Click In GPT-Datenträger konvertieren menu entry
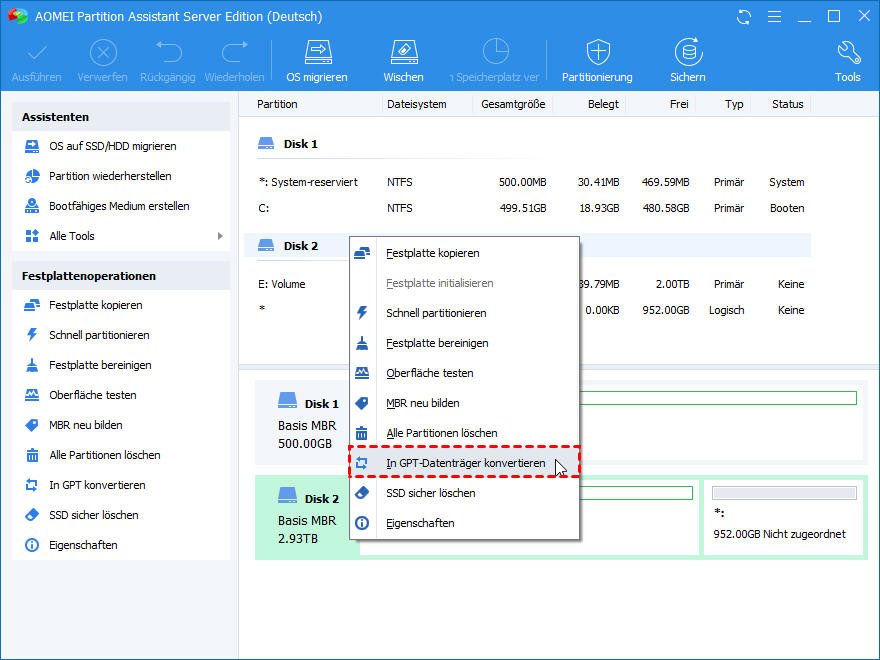Image resolution: width=880 pixels, height=660 pixels. tap(464, 463)
